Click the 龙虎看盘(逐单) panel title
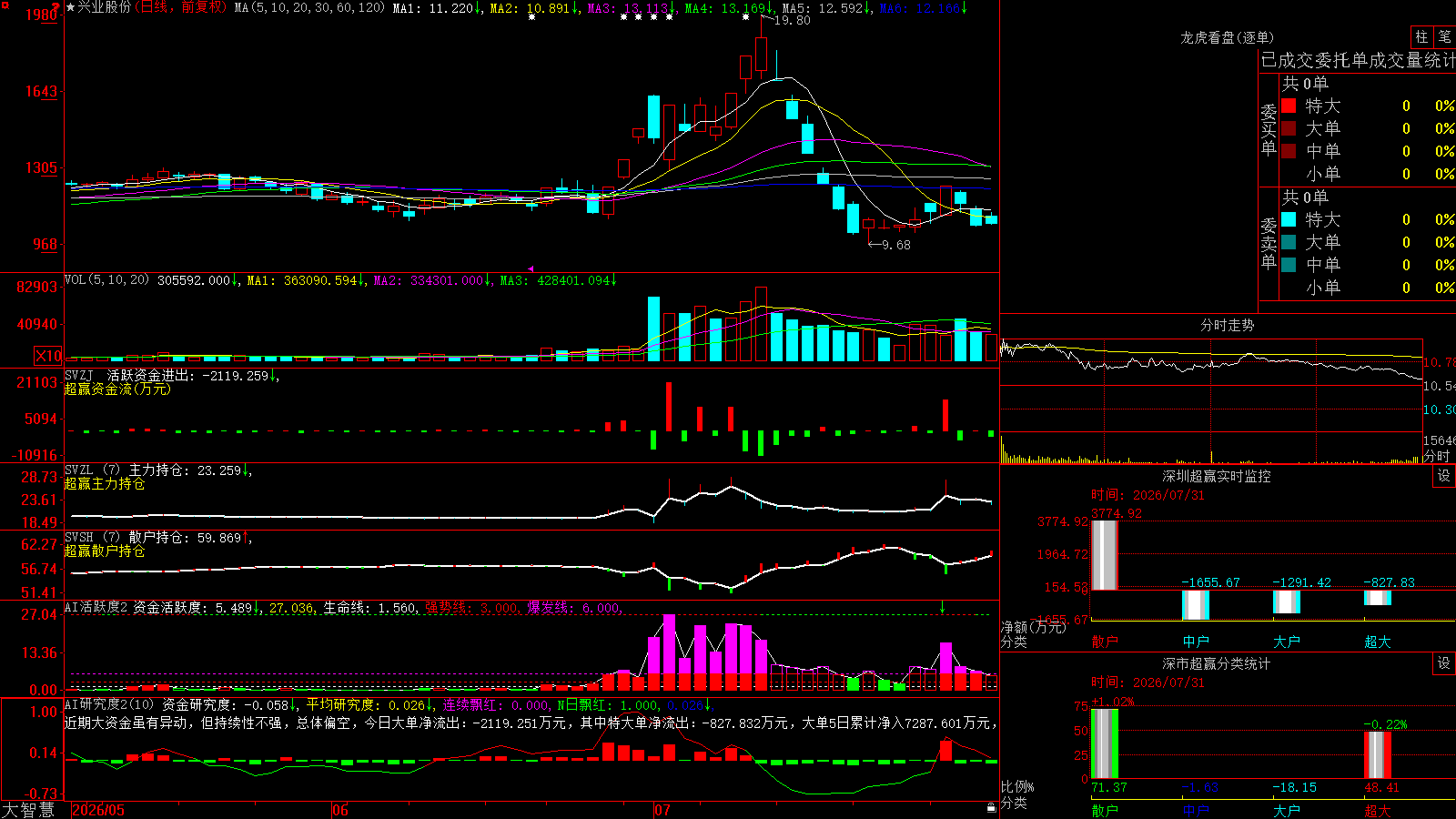 (1227, 37)
